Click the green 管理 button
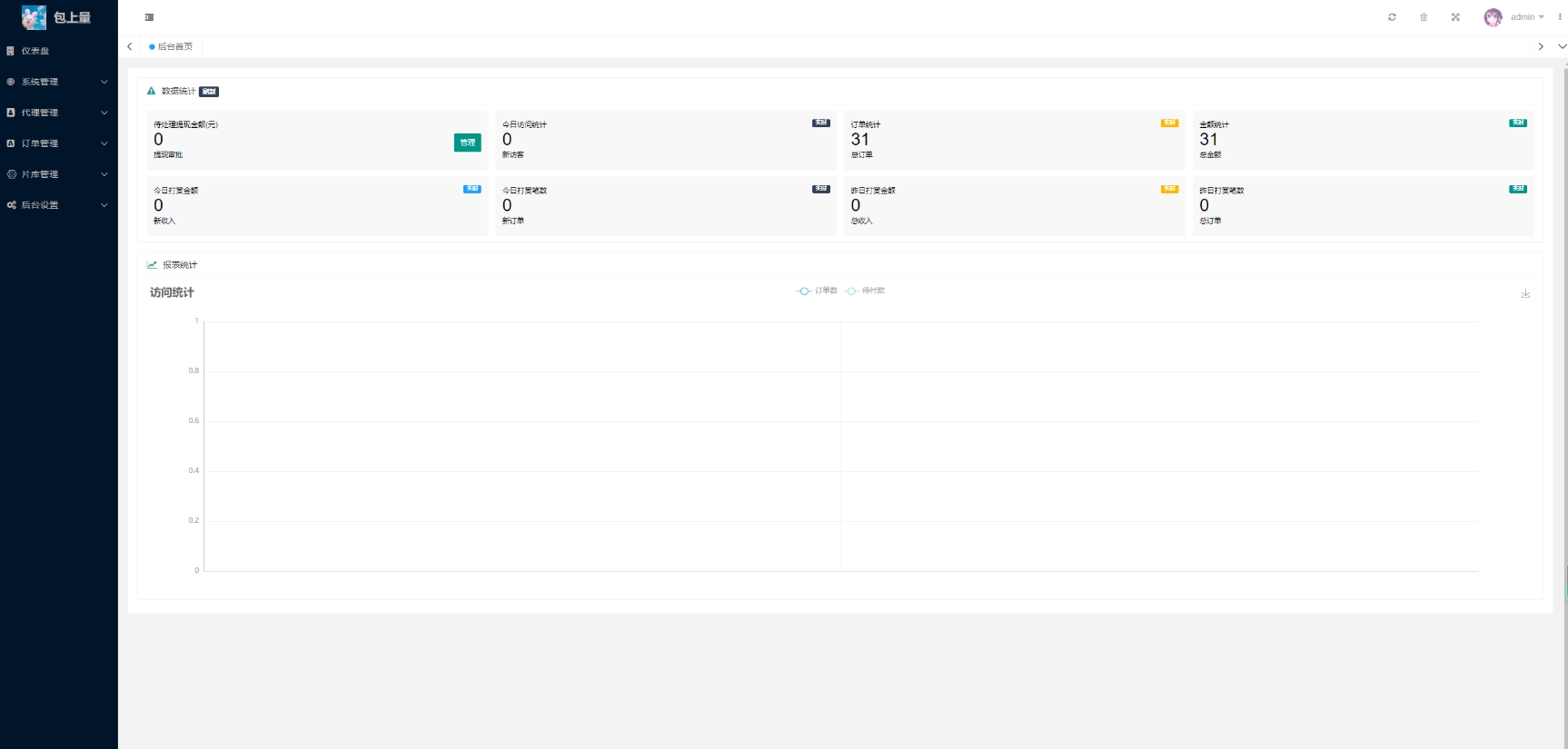This screenshot has width=1568, height=749. coord(468,143)
